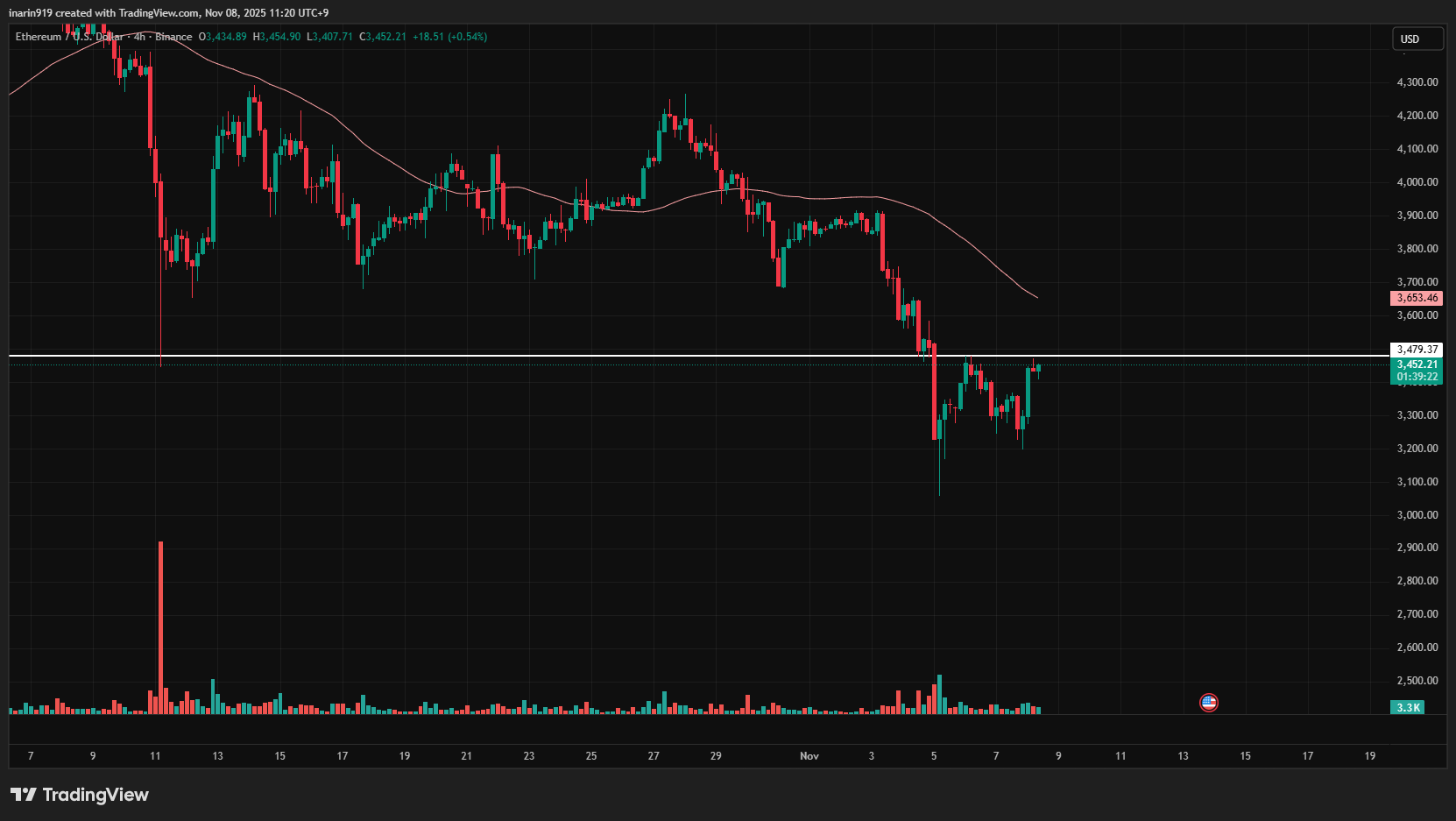The width and height of the screenshot is (1456, 821).
Task: Click the +18.51 (+0.54%) change value
Action: point(449,37)
